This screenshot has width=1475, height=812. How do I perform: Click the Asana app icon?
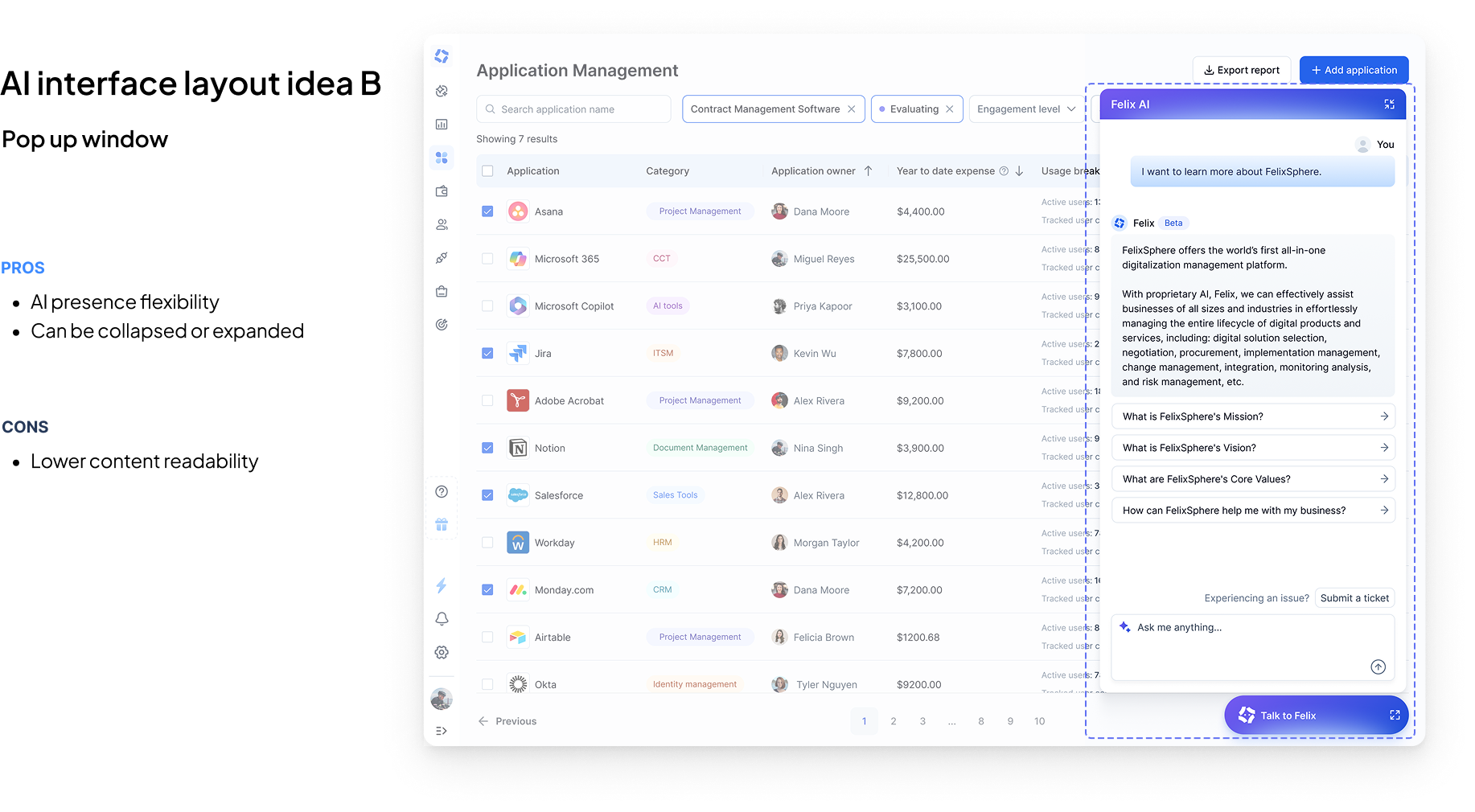click(518, 211)
